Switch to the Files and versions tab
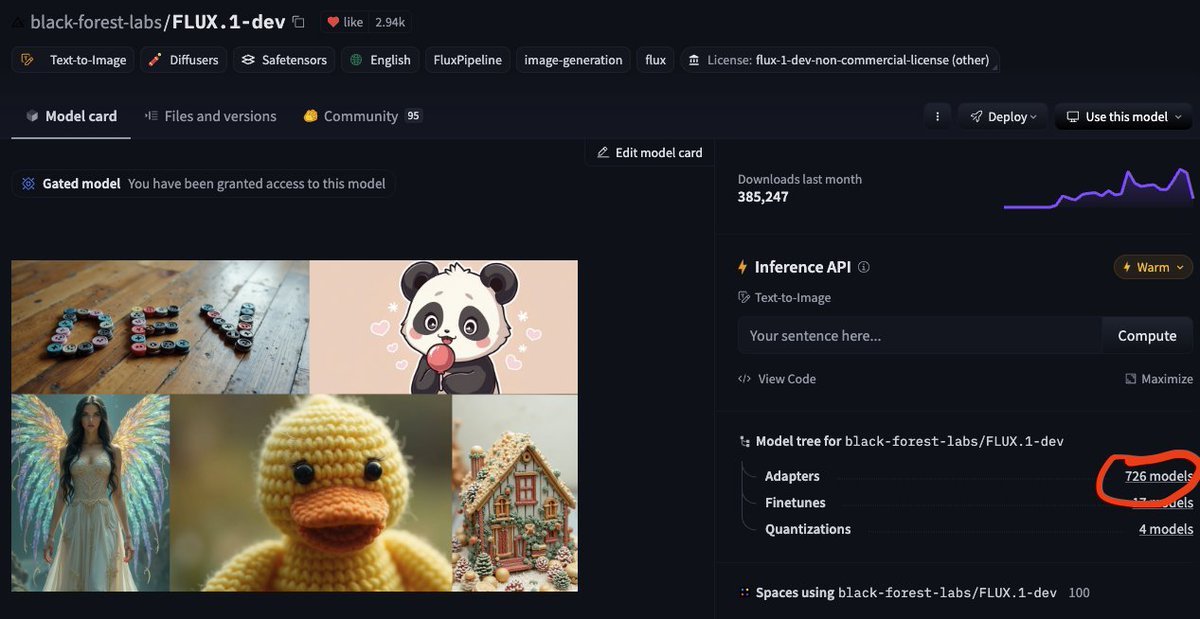 click(x=210, y=116)
